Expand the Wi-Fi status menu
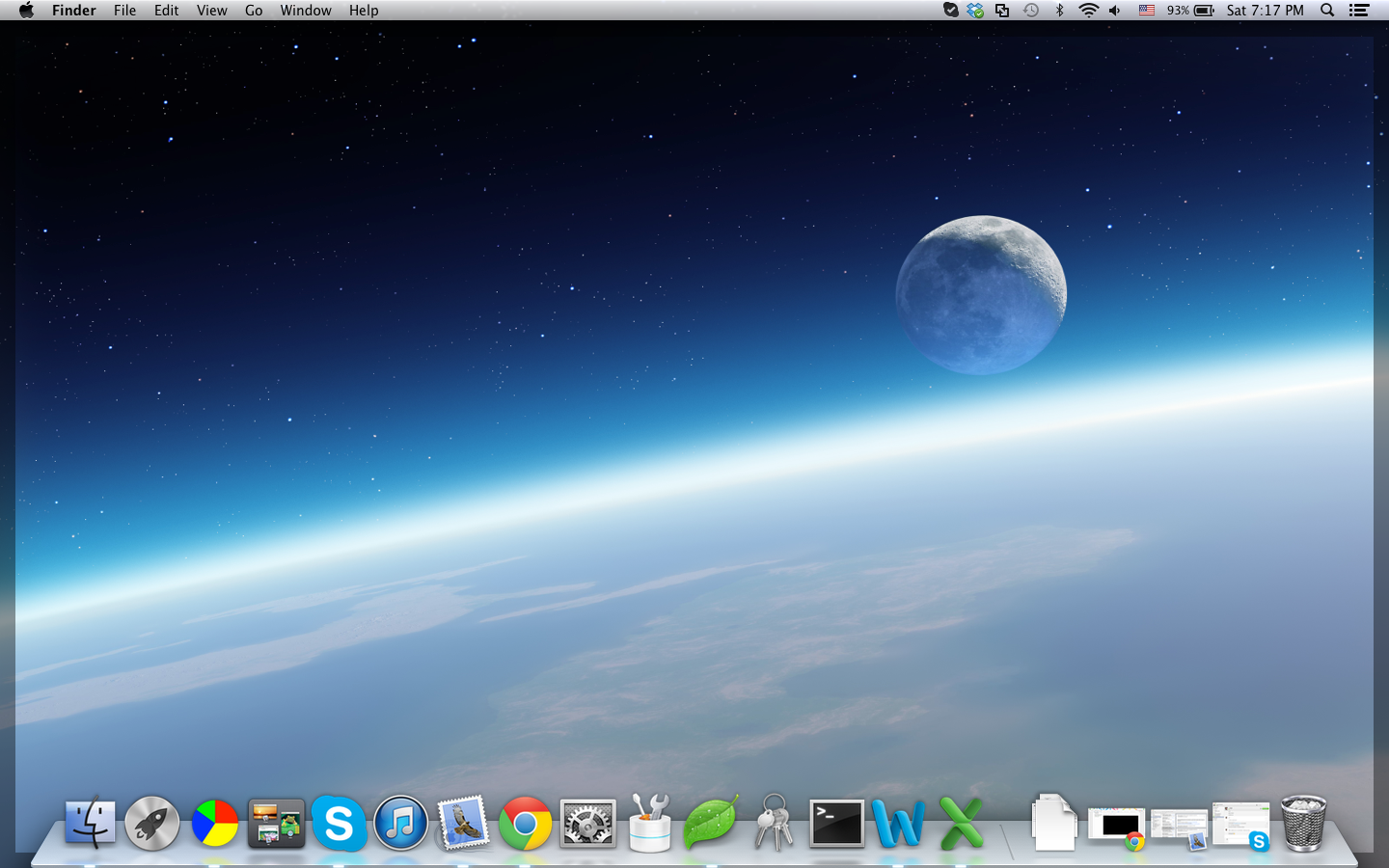The width and height of the screenshot is (1389, 868). (1088, 11)
